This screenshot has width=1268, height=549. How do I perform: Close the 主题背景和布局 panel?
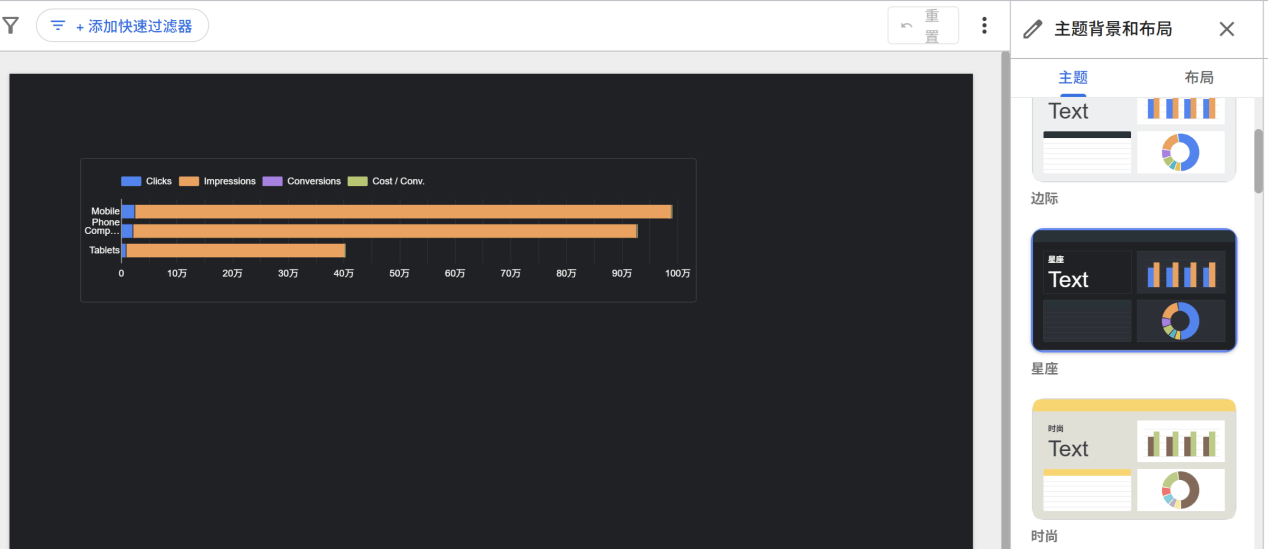[1227, 29]
